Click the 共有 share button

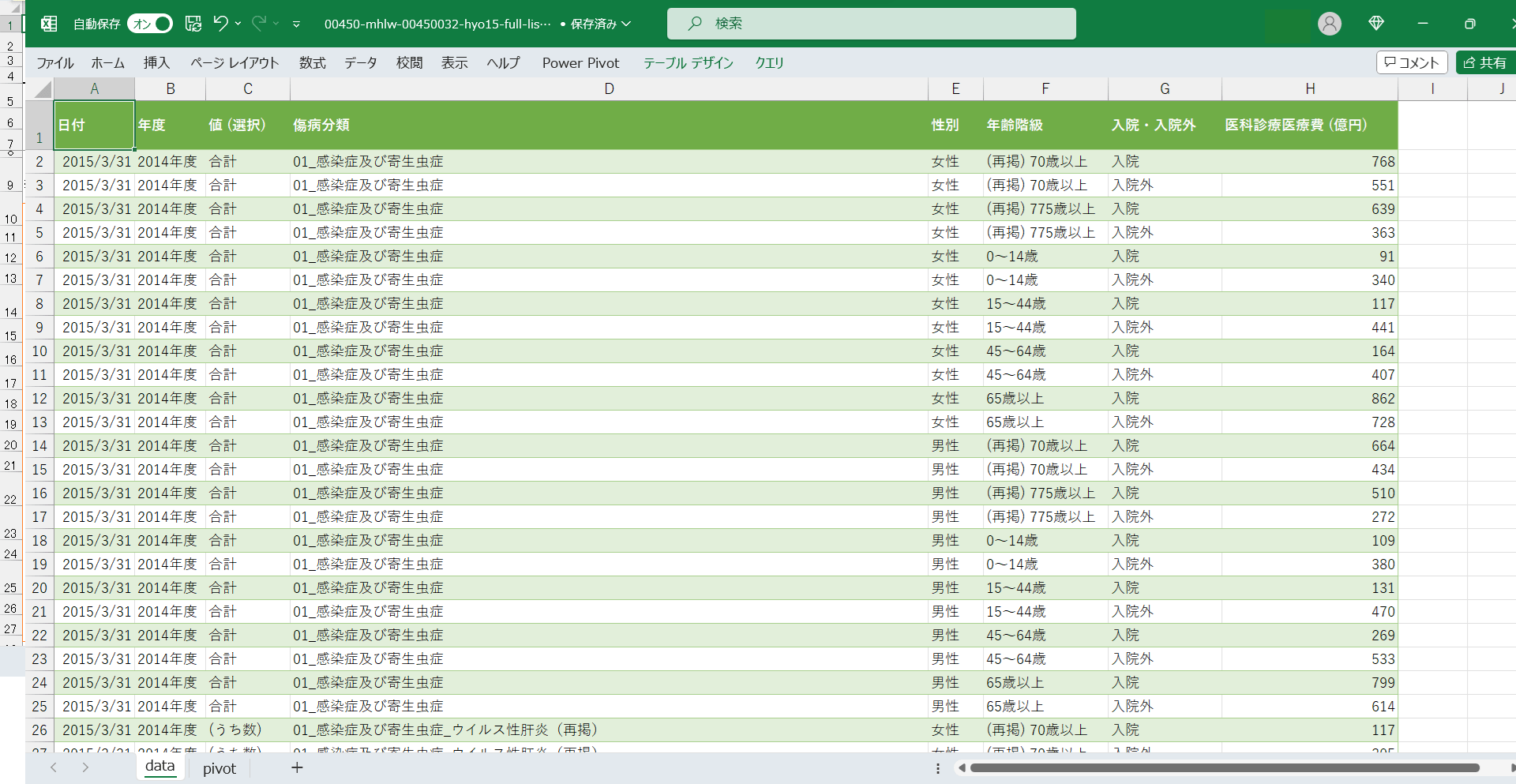click(x=1485, y=62)
